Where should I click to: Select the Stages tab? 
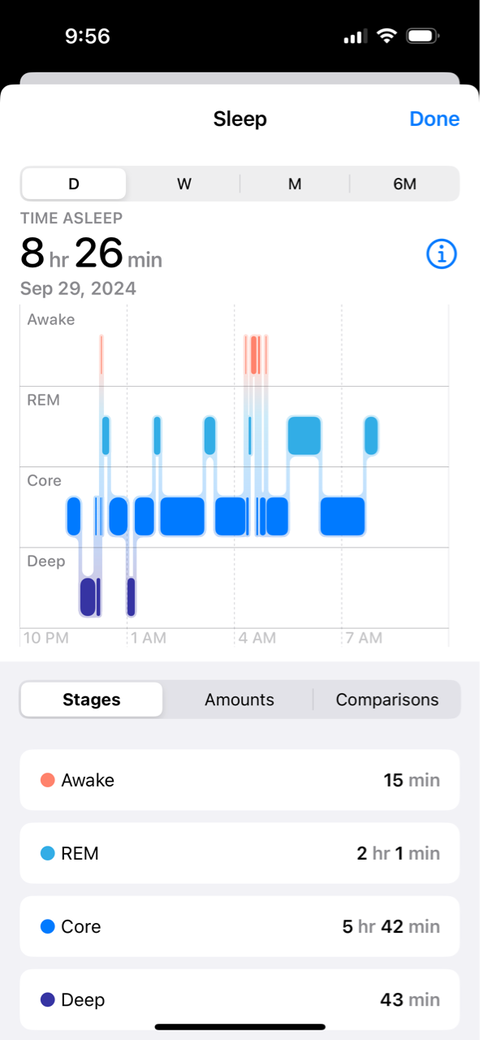(91, 700)
